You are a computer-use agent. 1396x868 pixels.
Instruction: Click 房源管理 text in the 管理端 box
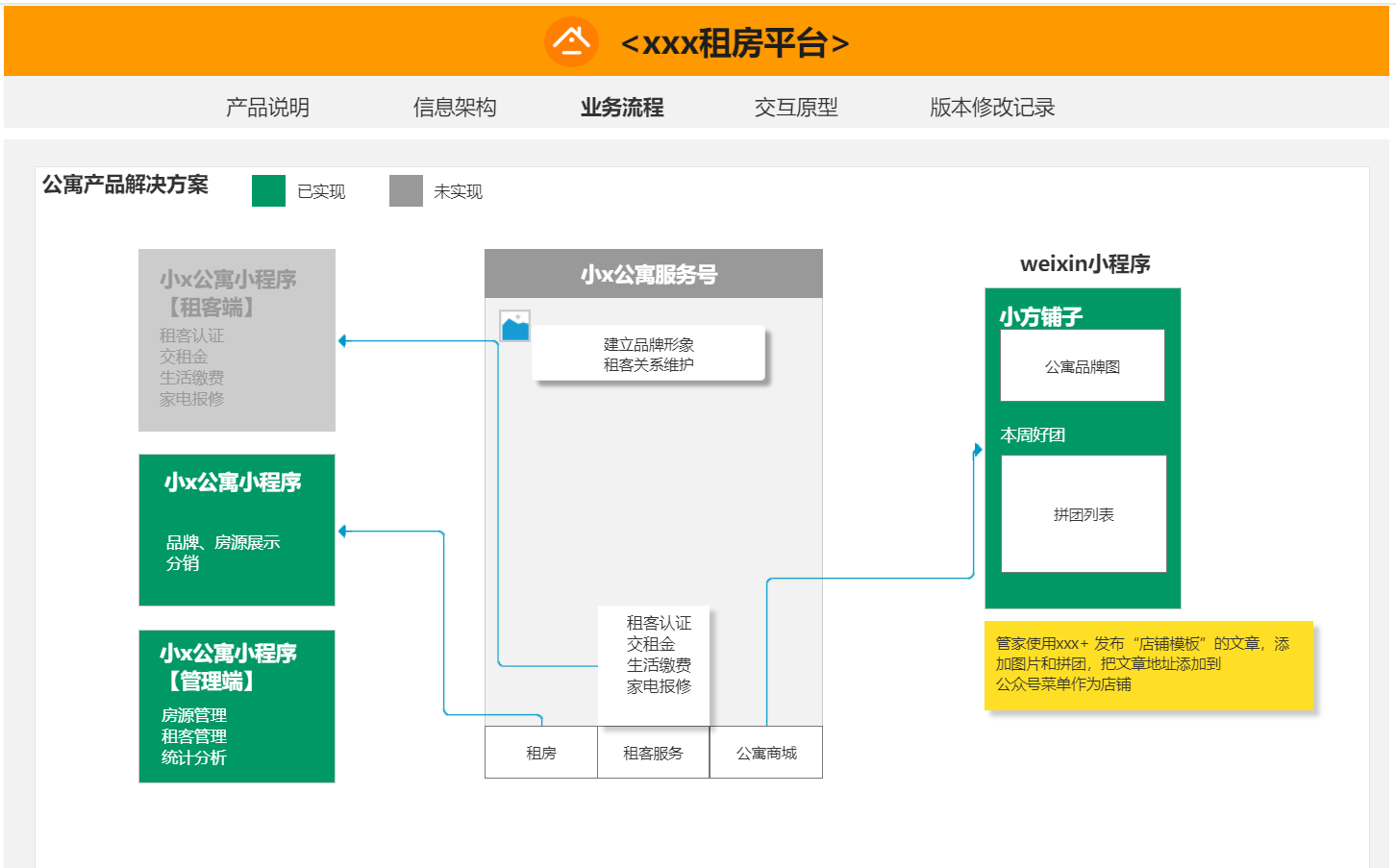194,715
